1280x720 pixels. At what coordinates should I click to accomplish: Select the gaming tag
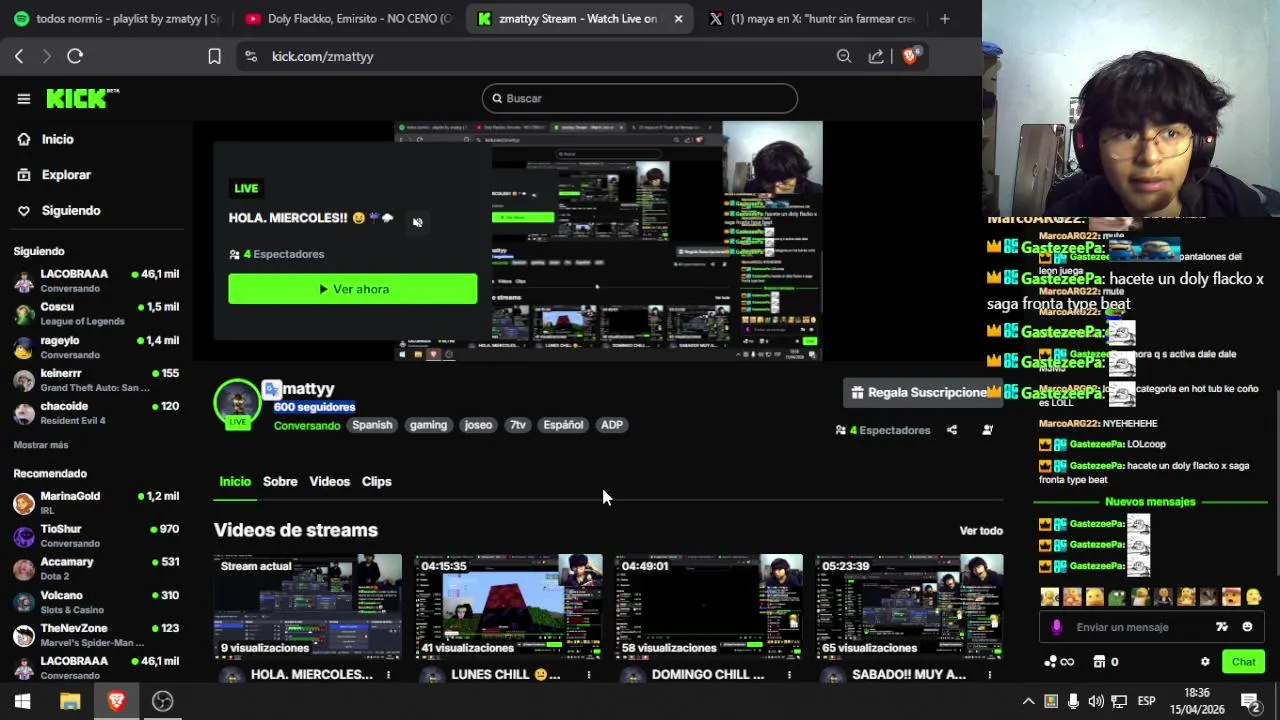428,425
